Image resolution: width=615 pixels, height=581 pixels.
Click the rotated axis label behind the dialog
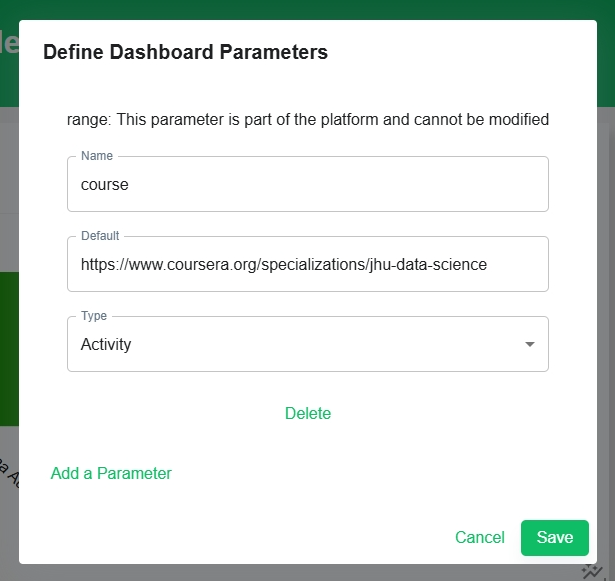click(x=9, y=473)
